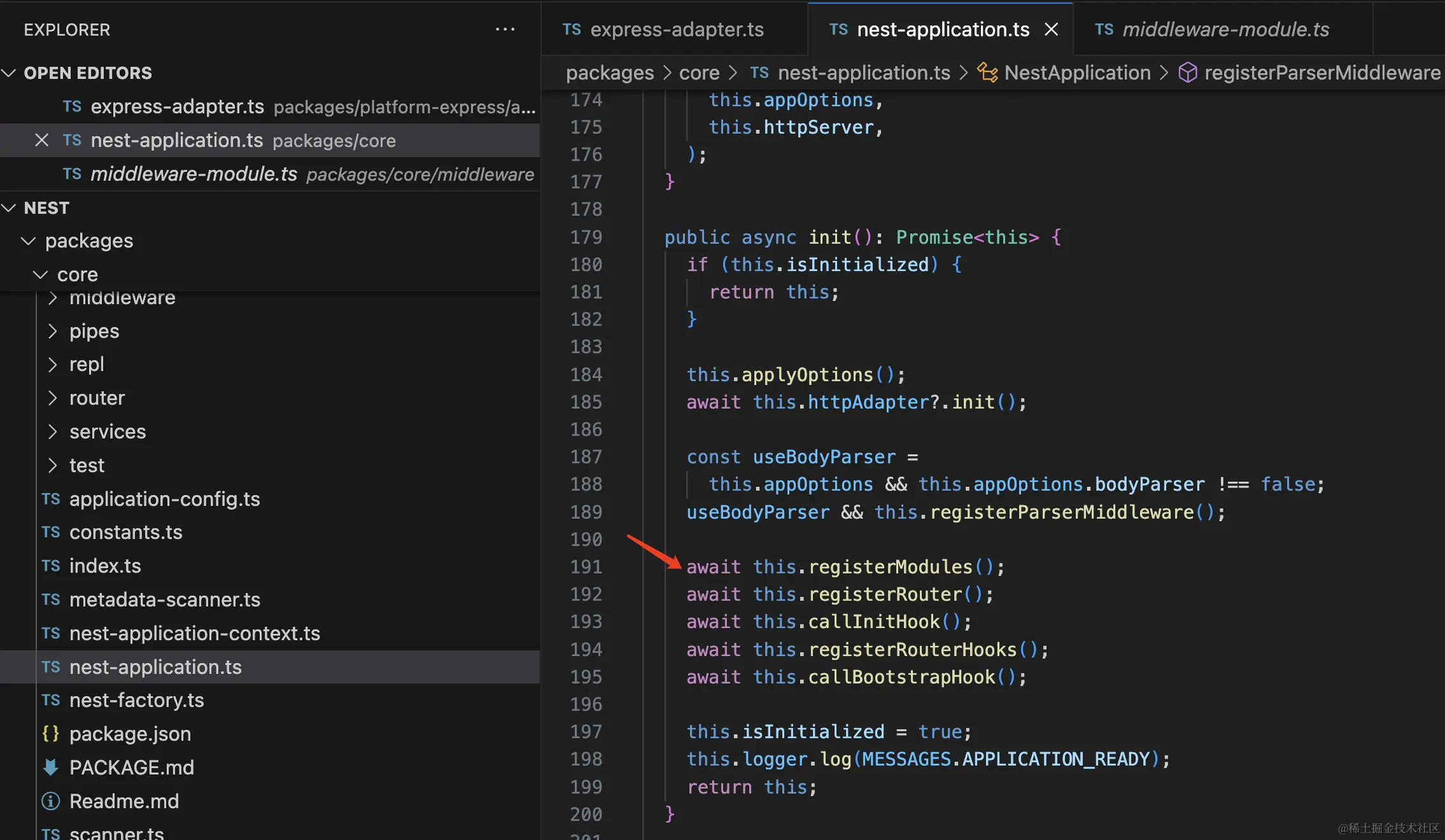The image size is (1445, 840).
Task: Collapse the NEST workspace section
Action: 270,207
